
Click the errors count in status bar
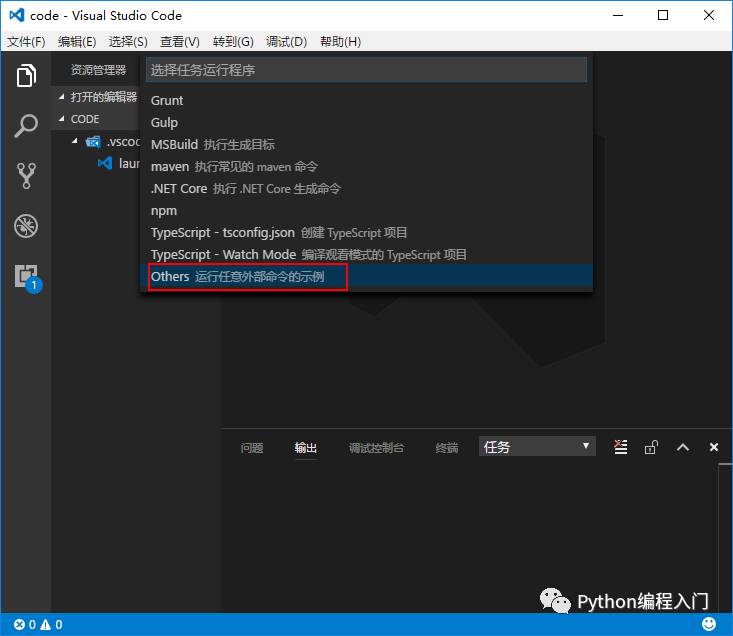click(x=24, y=624)
